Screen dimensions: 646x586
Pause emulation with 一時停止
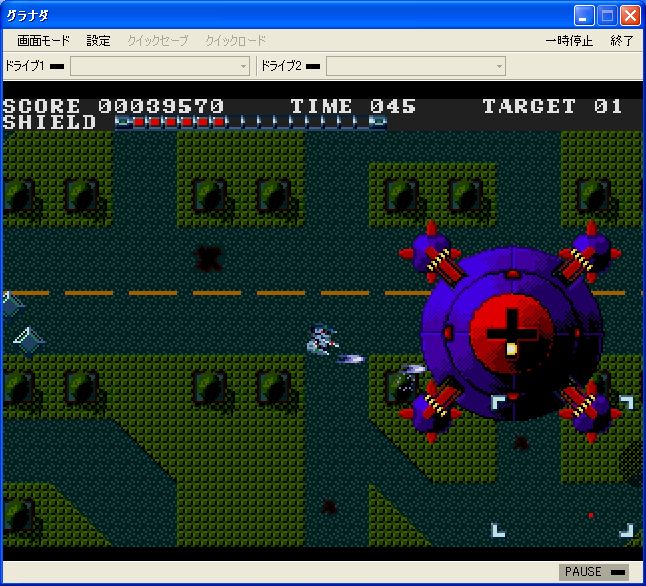pos(569,41)
